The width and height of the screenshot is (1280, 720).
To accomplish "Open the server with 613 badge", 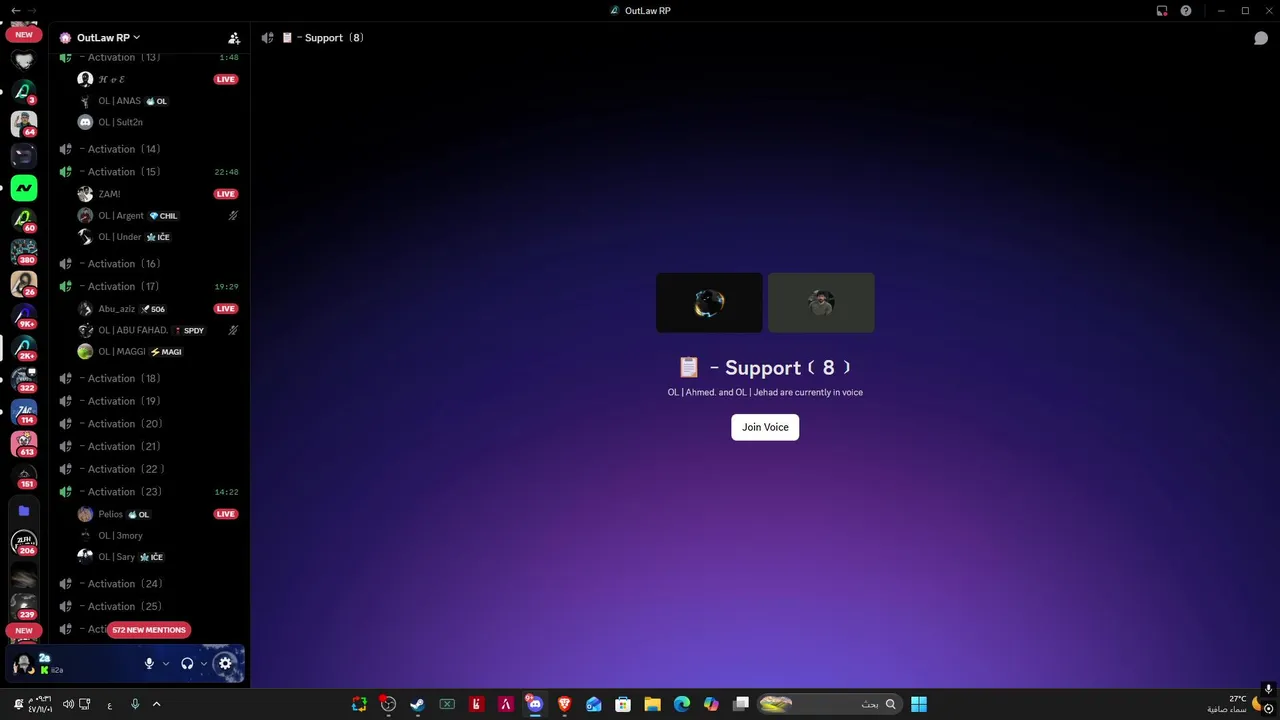I will pos(24,443).
